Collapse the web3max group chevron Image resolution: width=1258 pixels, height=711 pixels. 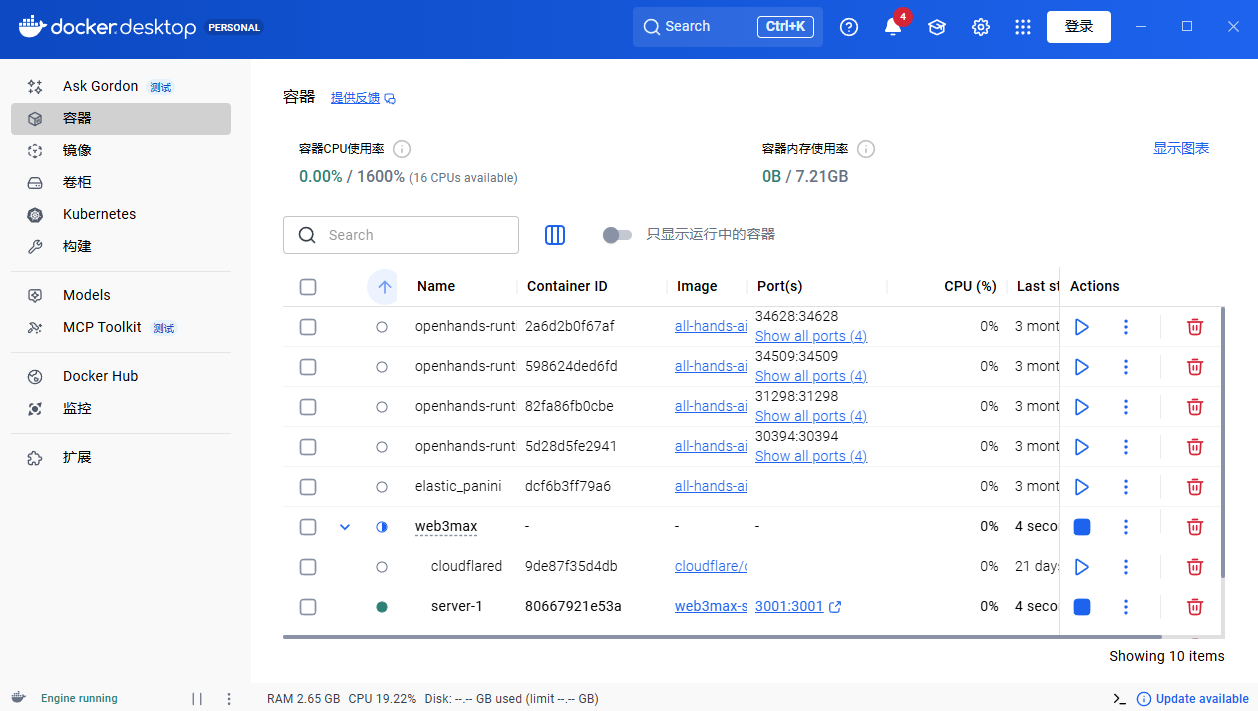pyautogui.click(x=345, y=527)
